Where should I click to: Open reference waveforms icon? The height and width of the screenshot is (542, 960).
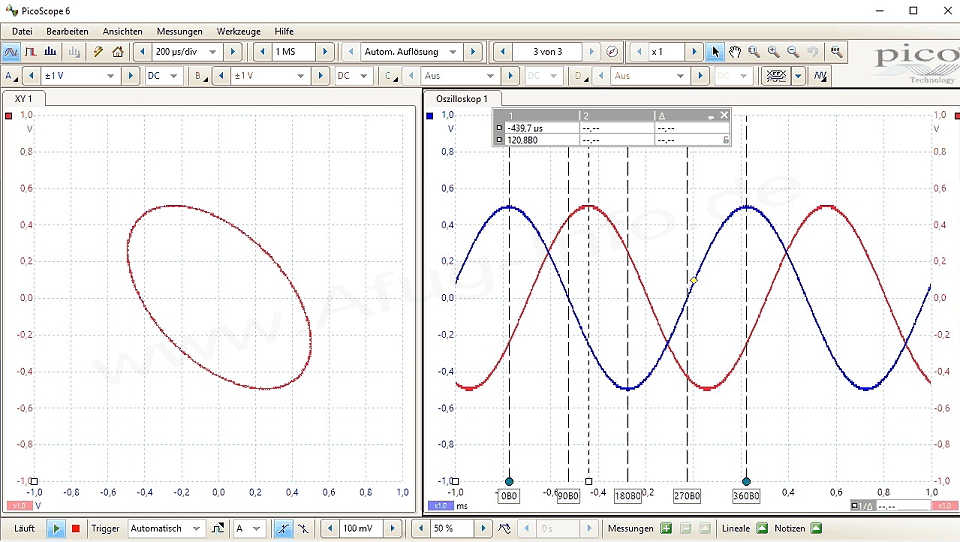tap(820, 76)
